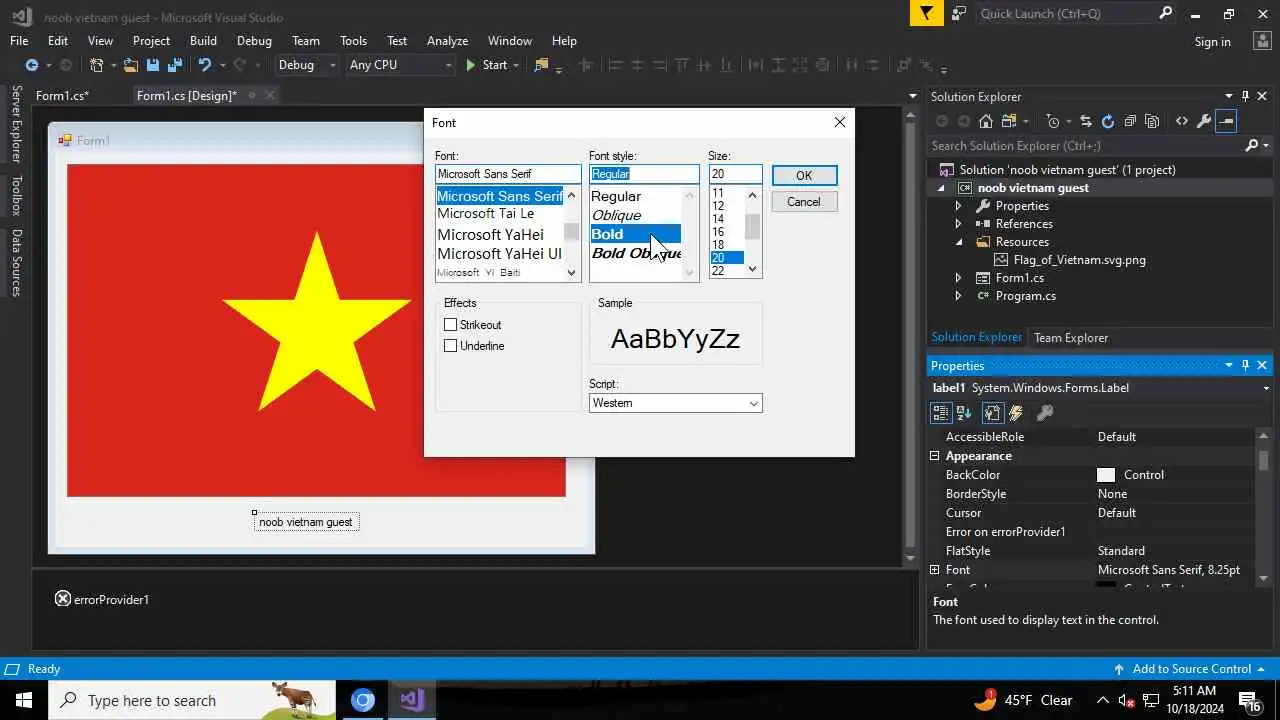This screenshot has width=1280, height=720.
Task: Switch to the Team Explorer tab
Action: point(1071,338)
